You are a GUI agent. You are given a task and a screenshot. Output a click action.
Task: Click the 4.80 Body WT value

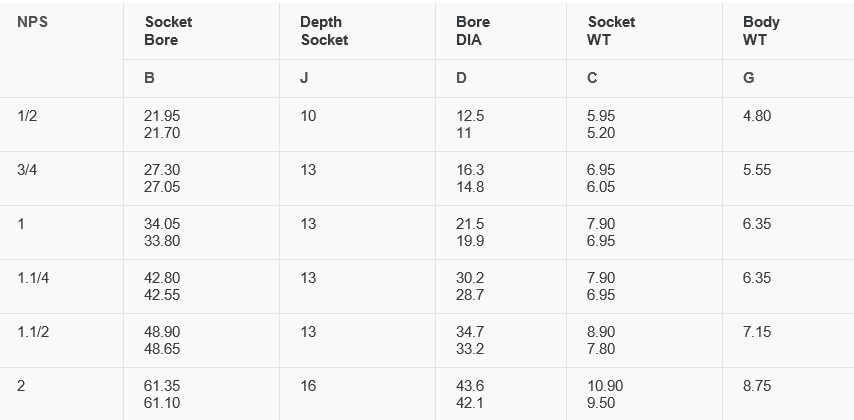pyautogui.click(x=757, y=116)
